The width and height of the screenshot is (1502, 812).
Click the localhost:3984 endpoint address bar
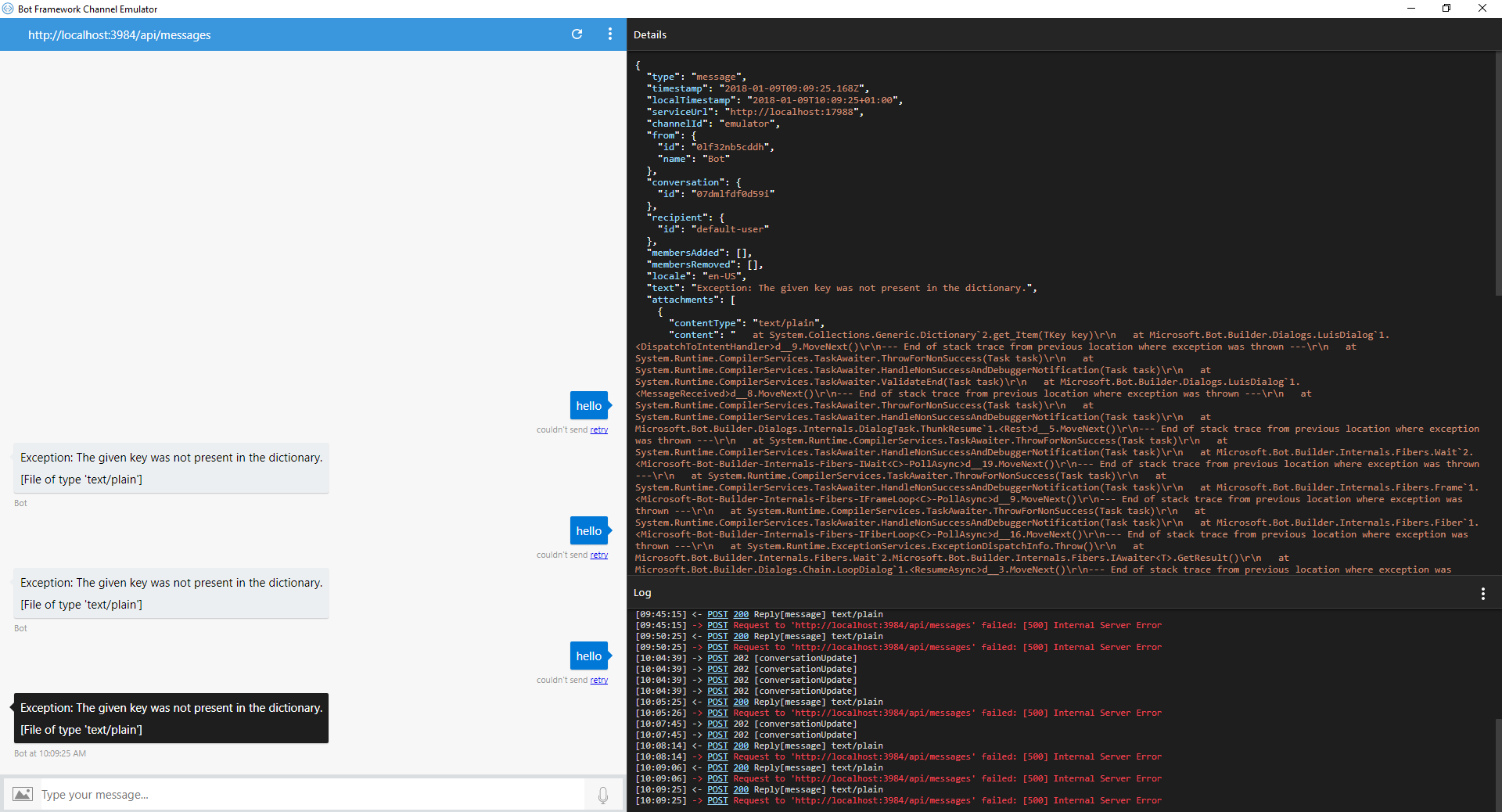click(x=119, y=34)
